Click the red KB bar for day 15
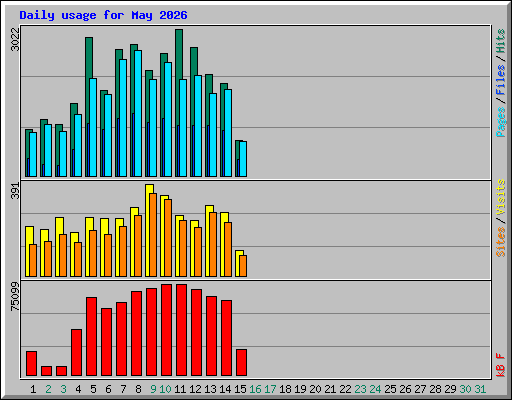512x400 pixels. pyautogui.click(x=241, y=362)
